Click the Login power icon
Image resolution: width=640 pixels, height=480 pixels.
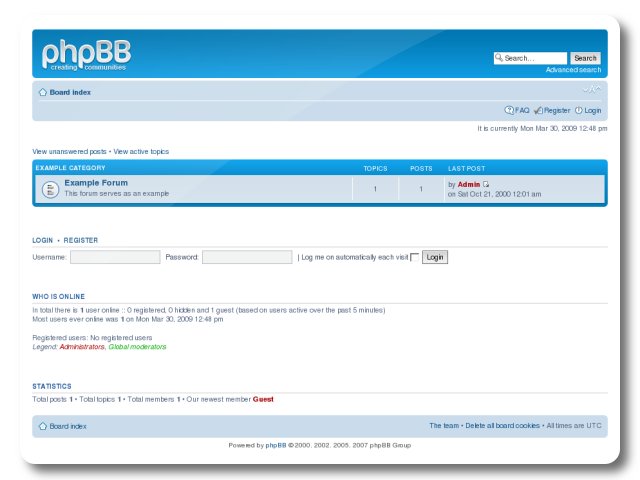pos(579,110)
